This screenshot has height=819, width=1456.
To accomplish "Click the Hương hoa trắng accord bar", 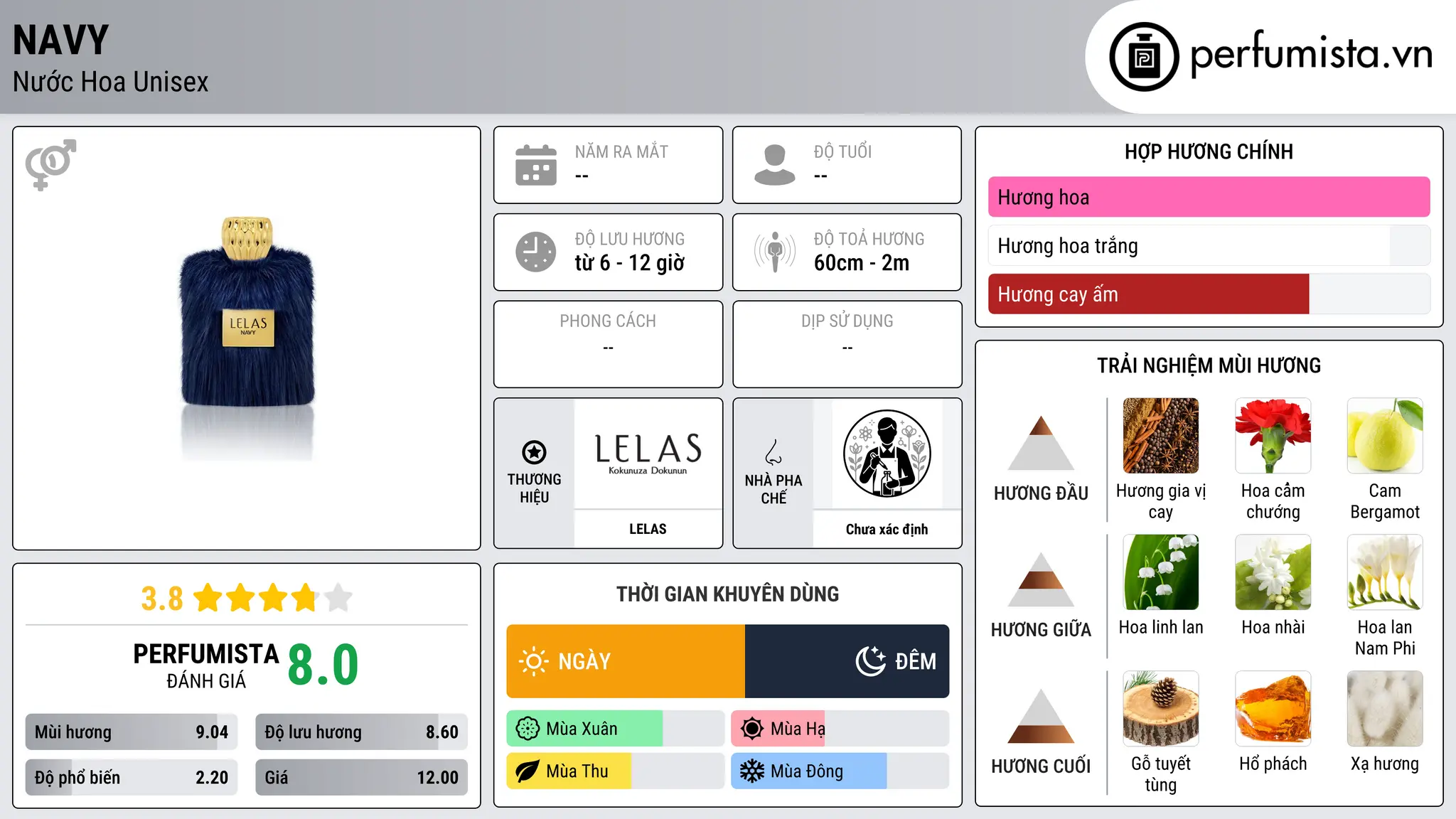I will coord(1209,245).
